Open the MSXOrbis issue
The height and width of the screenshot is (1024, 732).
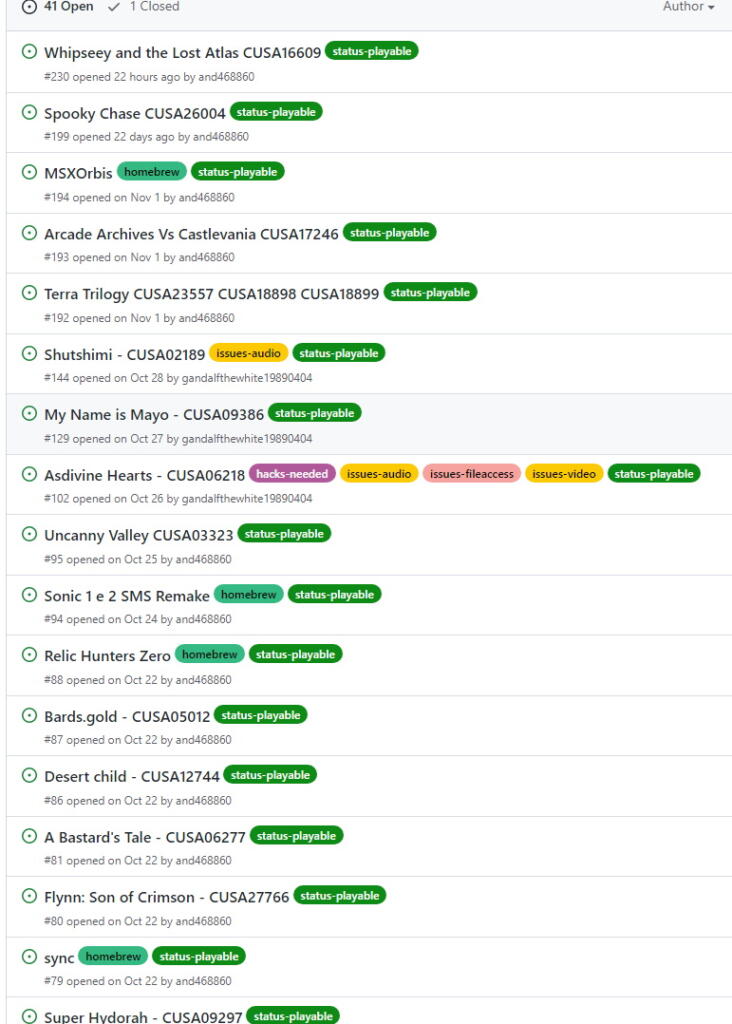click(78, 173)
